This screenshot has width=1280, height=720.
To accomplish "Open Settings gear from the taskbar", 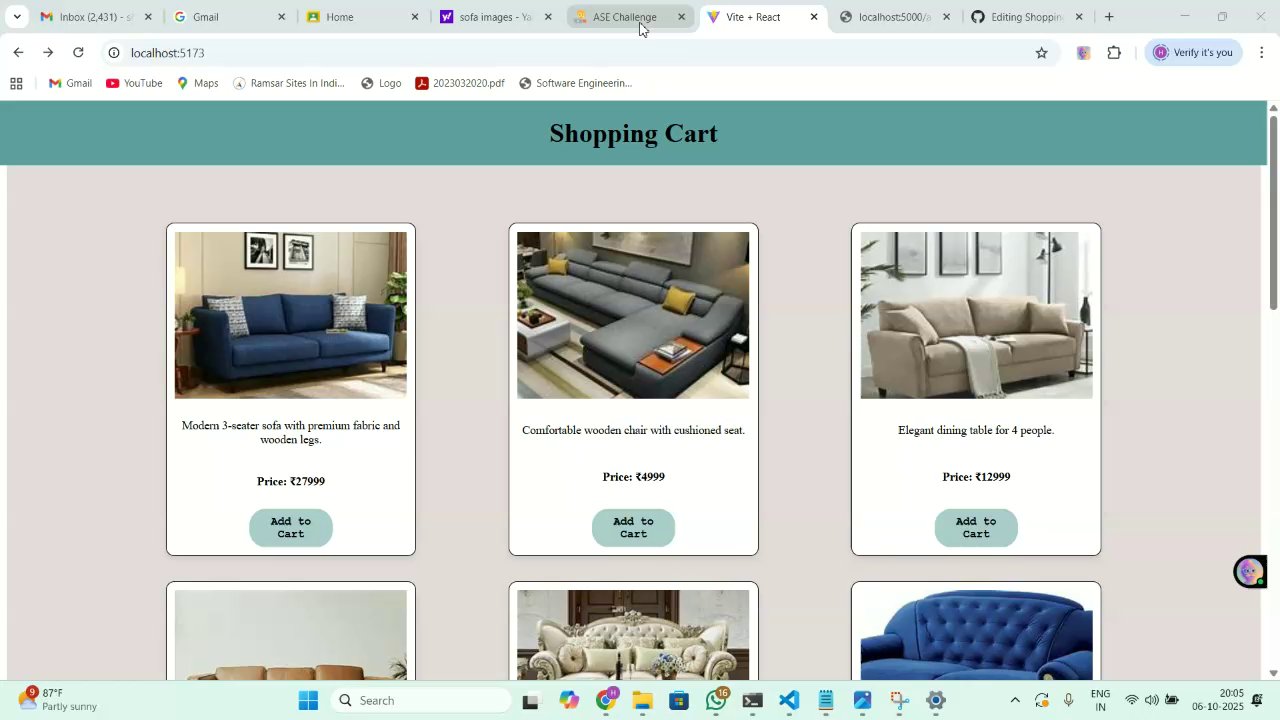I will (x=936, y=701).
